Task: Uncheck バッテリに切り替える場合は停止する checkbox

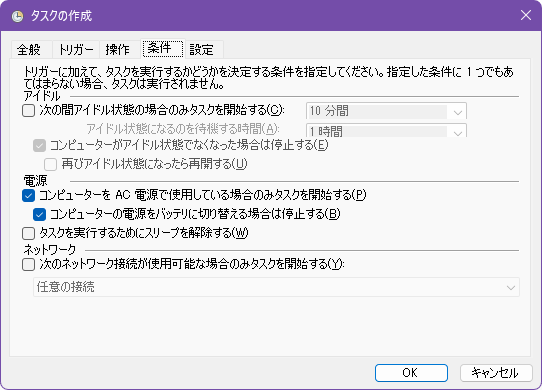Action: pos(39,214)
